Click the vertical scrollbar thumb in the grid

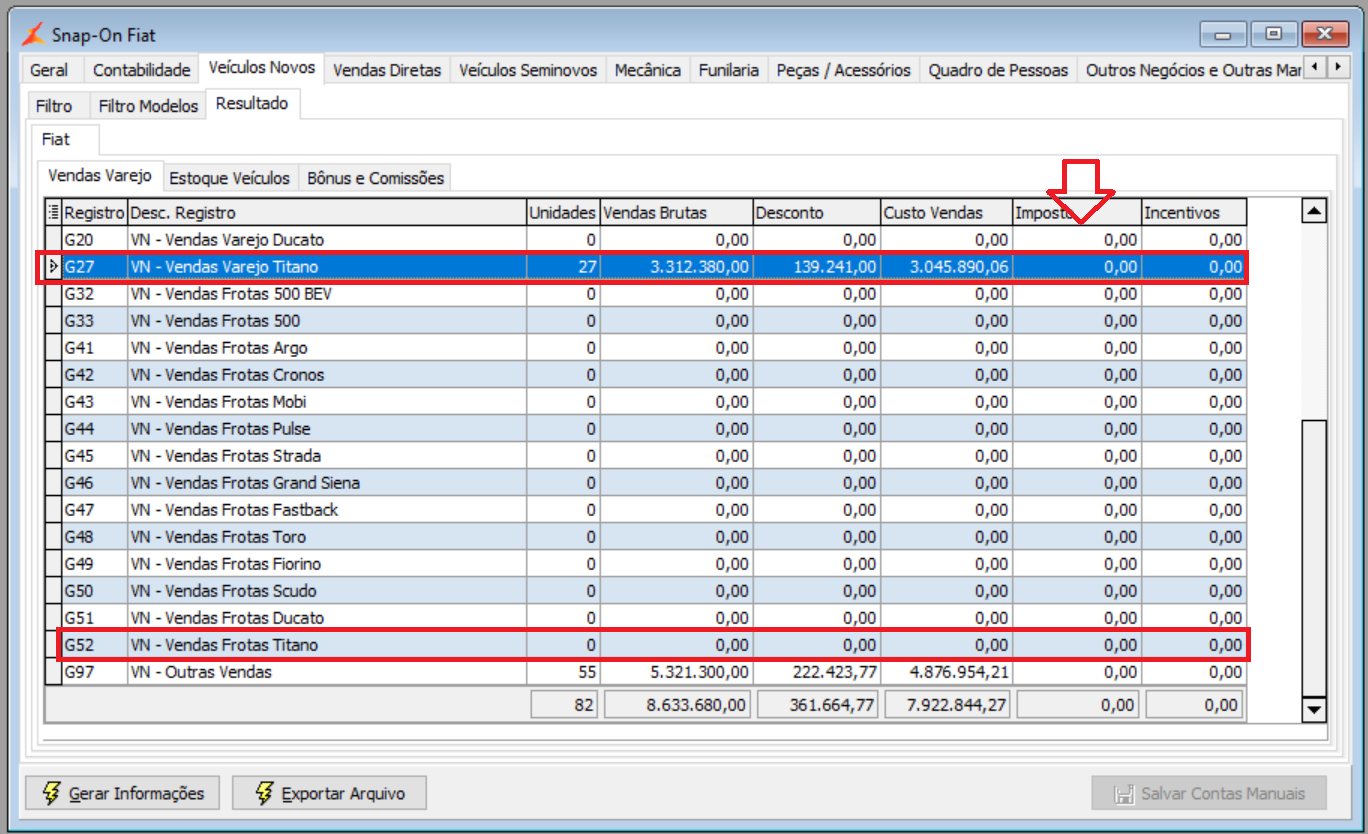(1314, 556)
